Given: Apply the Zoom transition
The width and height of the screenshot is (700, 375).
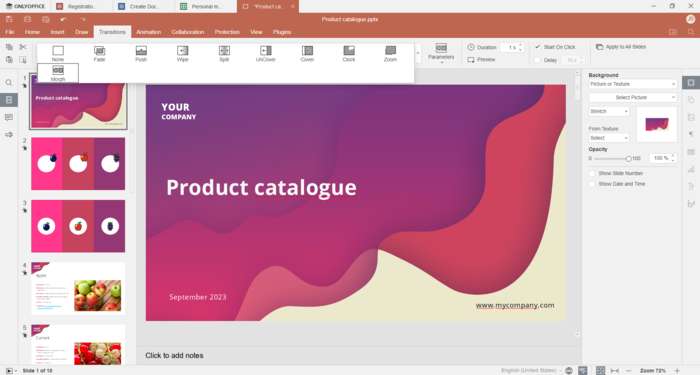Looking at the screenshot, I should pos(390,54).
